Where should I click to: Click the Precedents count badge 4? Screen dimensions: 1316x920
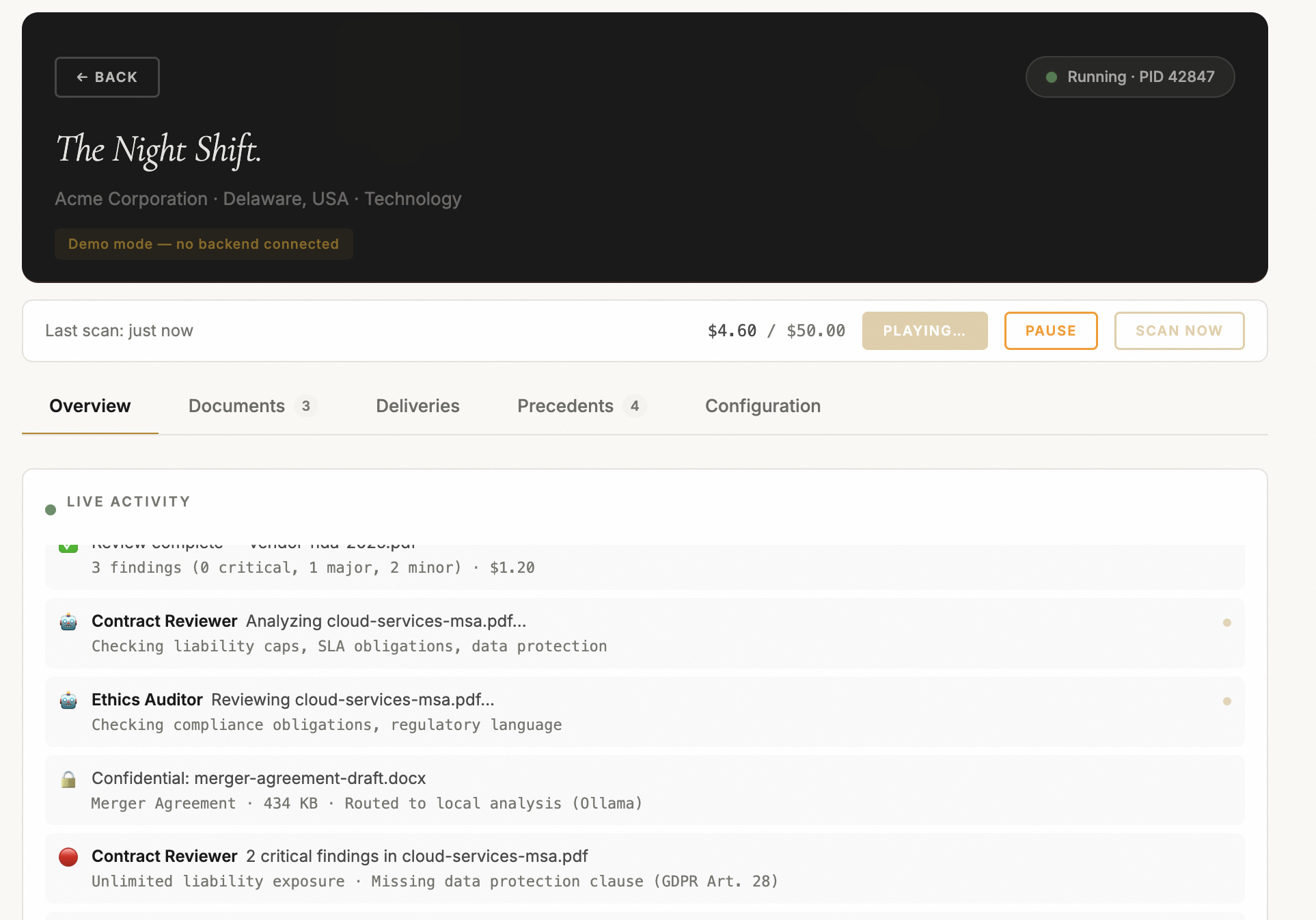click(x=635, y=406)
